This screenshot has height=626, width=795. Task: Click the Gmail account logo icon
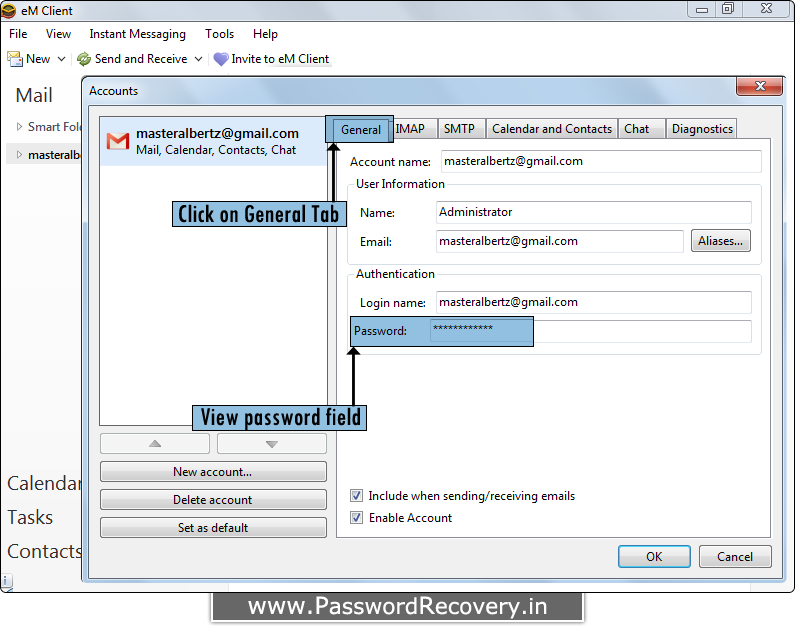[x=118, y=141]
